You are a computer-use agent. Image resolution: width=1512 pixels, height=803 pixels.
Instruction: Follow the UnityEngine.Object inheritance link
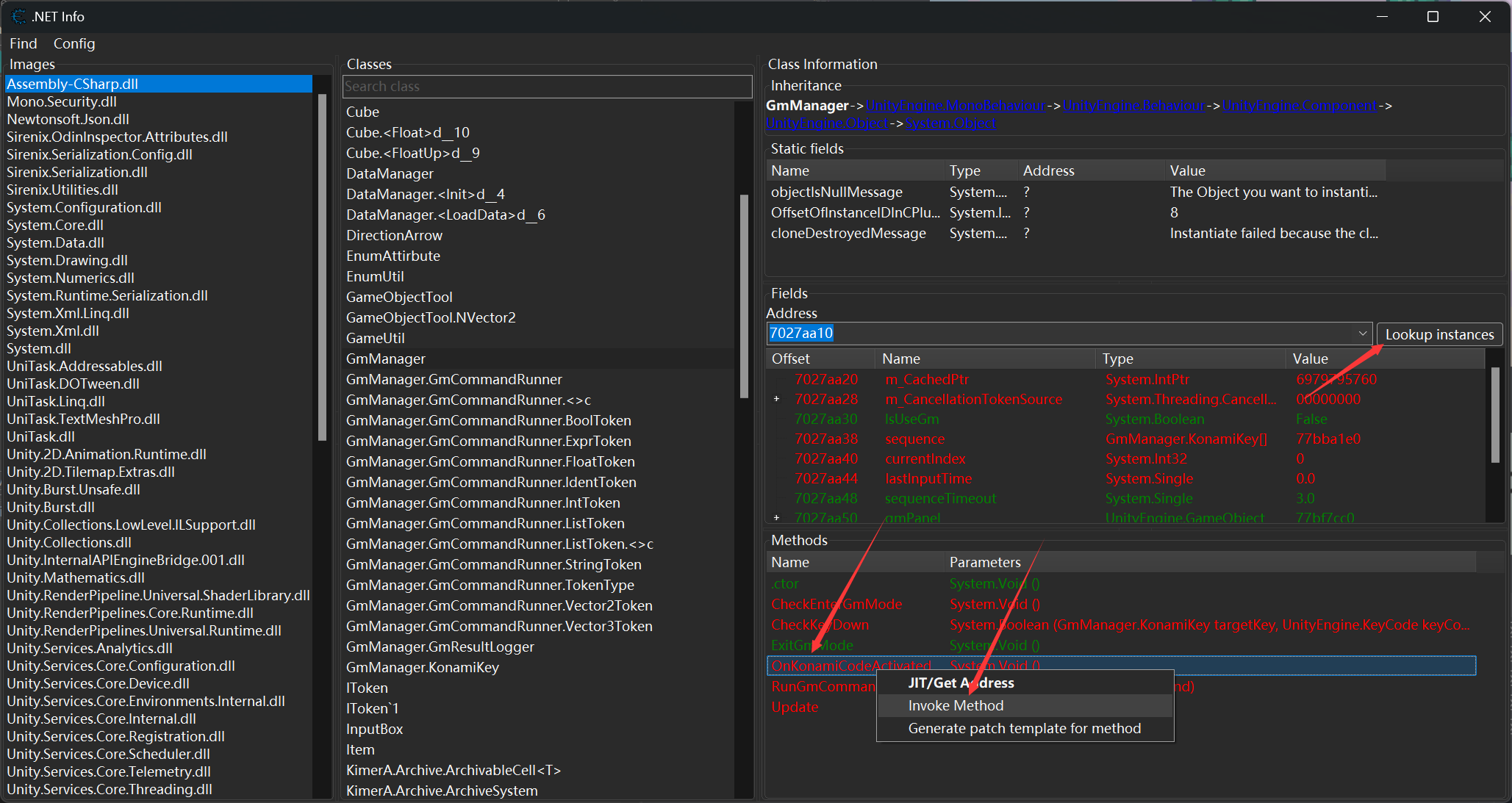tap(827, 123)
